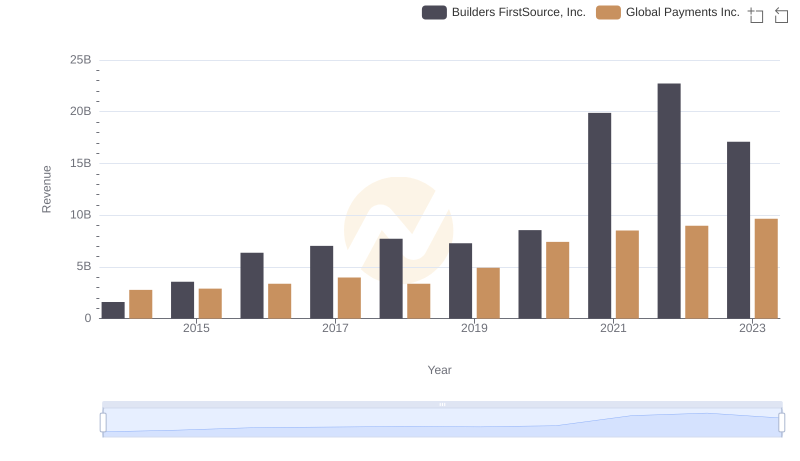Click the 2023 Global Payments orange bar
800x461 pixels.
pyautogui.click(x=766, y=269)
